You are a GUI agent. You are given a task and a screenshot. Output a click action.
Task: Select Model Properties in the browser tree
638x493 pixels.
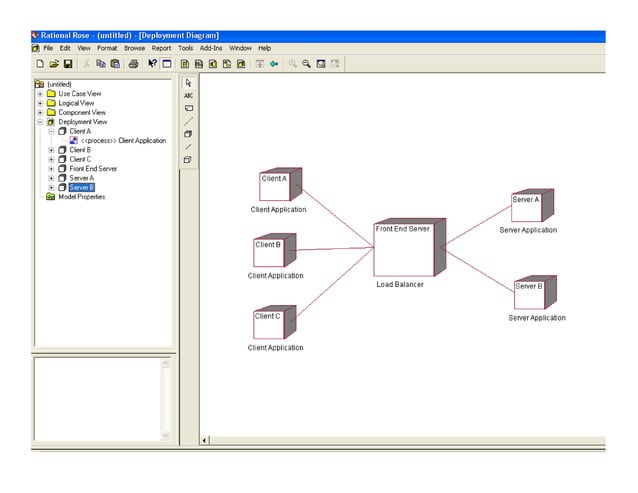click(x=81, y=197)
